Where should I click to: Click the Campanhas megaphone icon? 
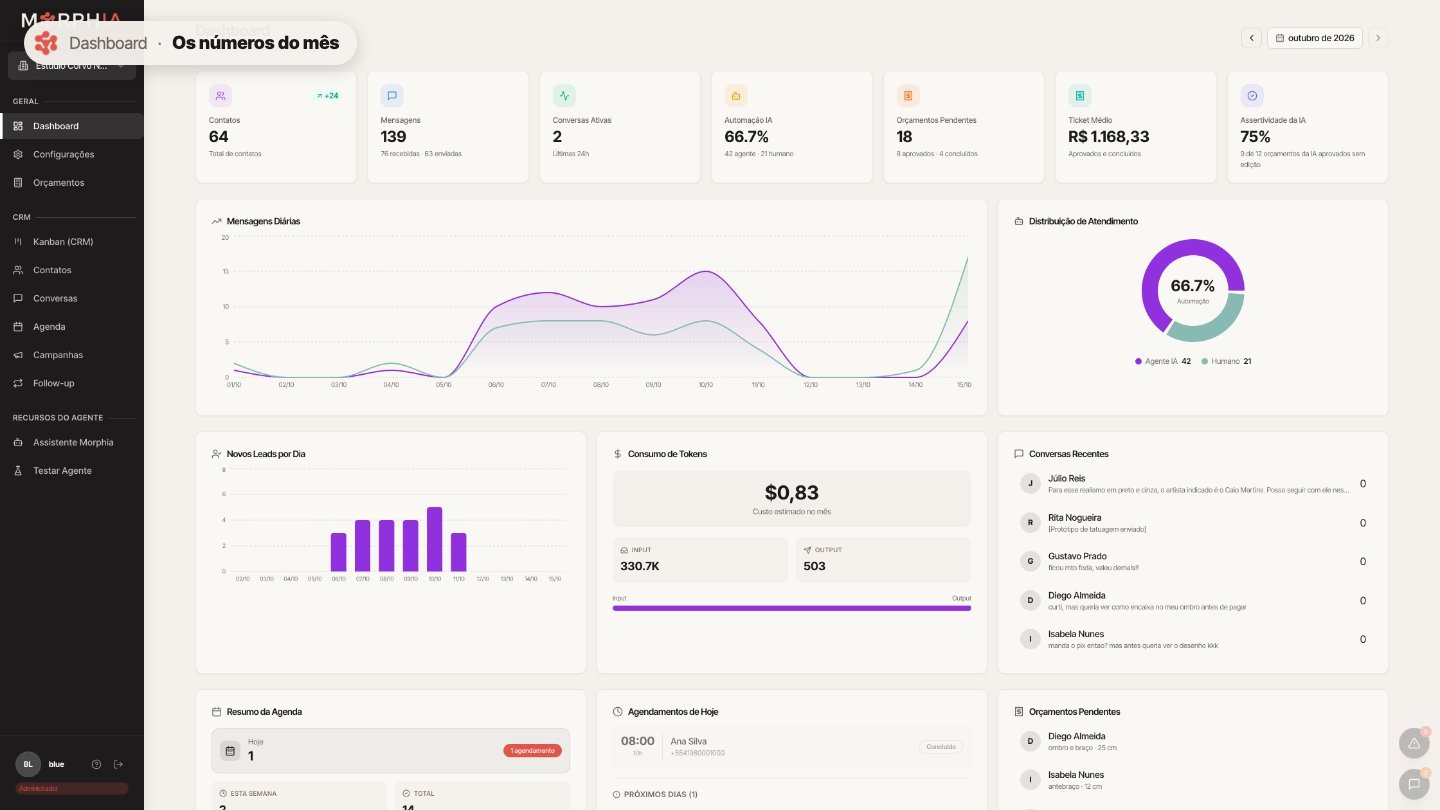[x=18, y=355]
